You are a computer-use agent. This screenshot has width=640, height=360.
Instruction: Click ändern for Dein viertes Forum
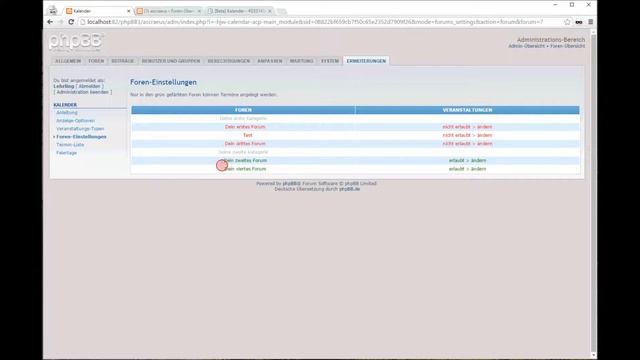pyautogui.click(x=478, y=169)
